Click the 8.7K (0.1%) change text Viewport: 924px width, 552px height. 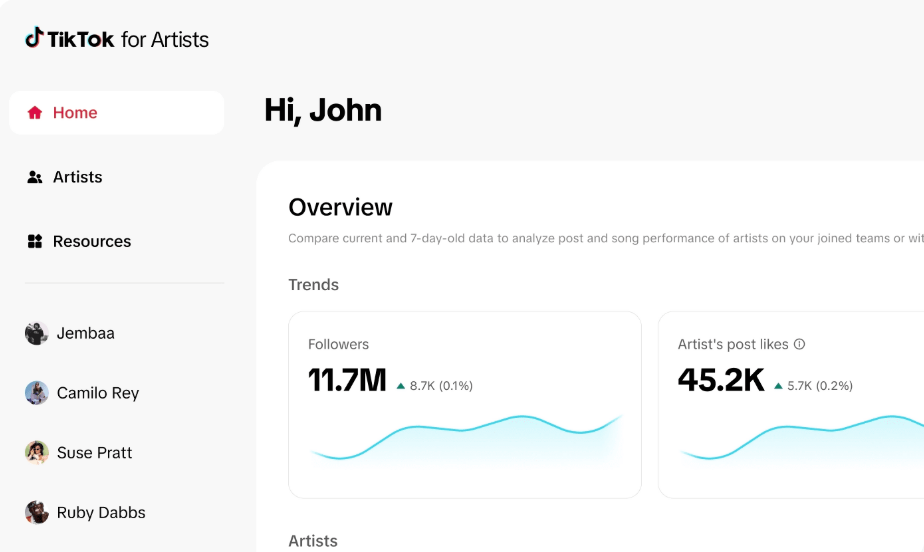(x=441, y=386)
